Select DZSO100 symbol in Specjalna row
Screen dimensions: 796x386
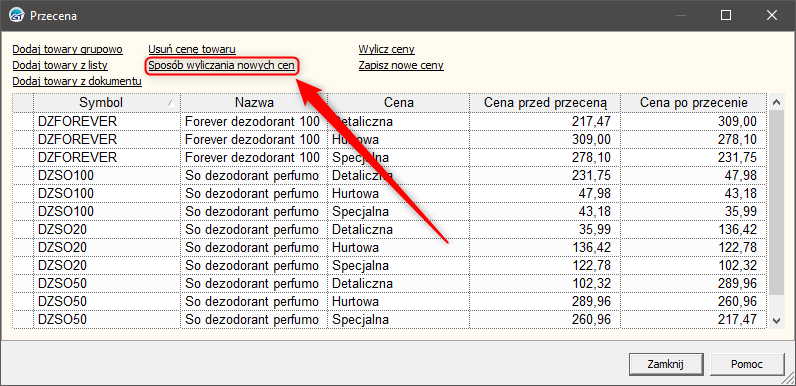coord(65,211)
